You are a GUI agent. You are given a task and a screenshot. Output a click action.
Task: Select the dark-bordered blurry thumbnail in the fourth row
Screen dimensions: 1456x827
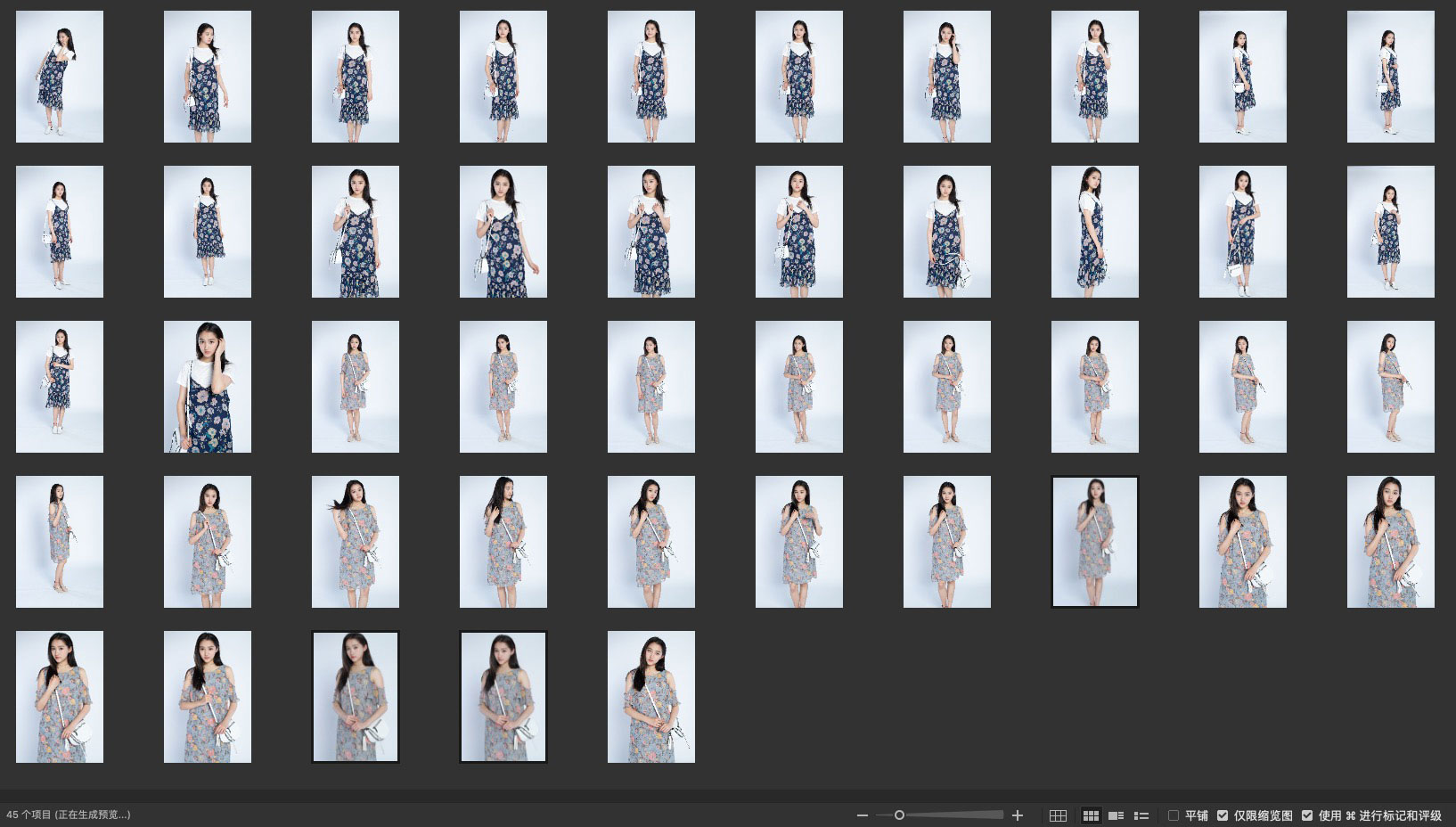(1094, 542)
